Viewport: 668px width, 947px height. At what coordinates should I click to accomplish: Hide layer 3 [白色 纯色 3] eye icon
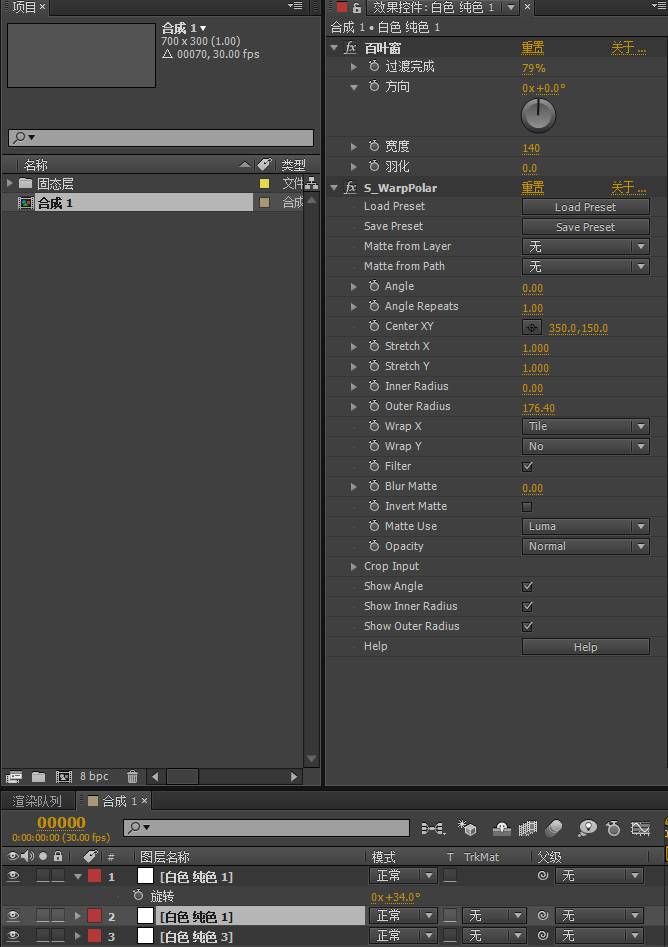click(x=13, y=936)
